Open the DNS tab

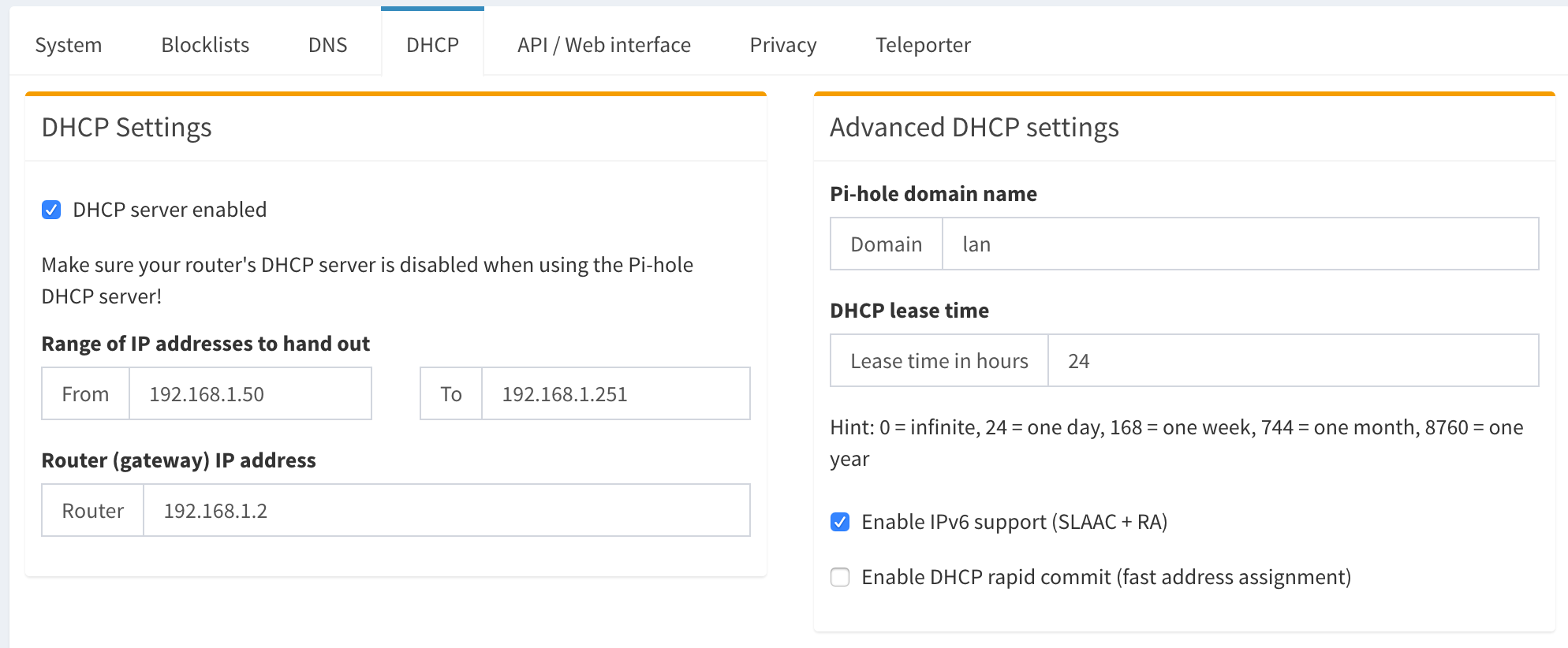pos(327,45)
